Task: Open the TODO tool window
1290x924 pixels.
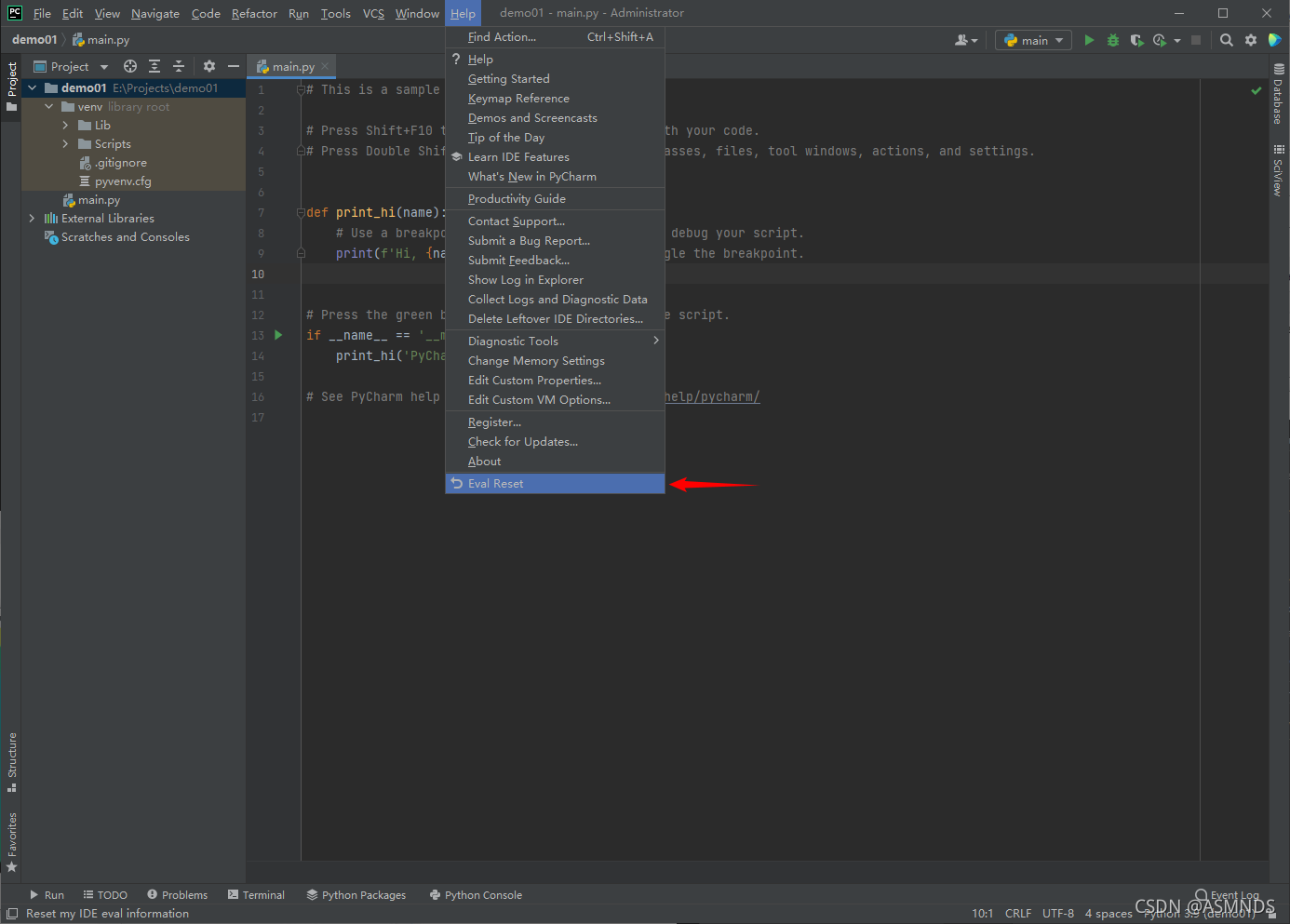Action: click(x=105, y=895)
